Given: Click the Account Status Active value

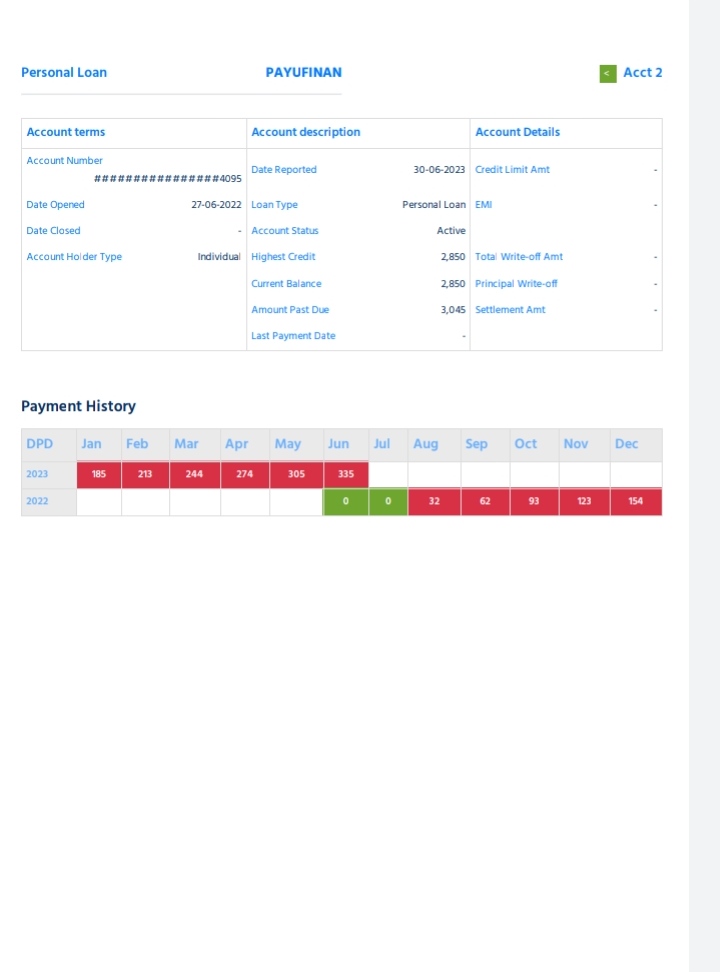Looking at the screenshot, I should (451, 231).
